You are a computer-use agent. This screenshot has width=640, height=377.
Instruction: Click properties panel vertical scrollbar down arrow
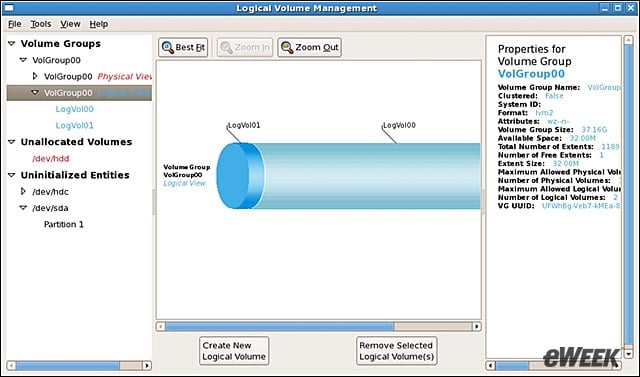click(x=629, y=354)
